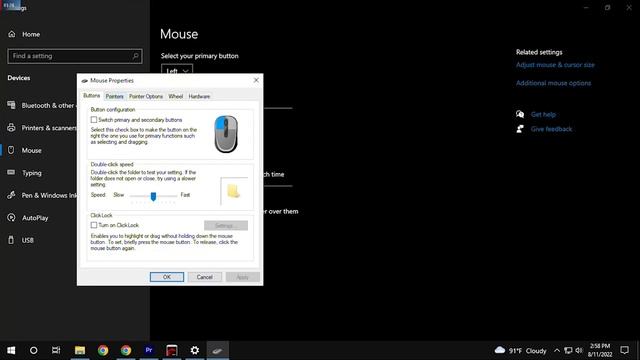Click the red app icon on taskbar
Image resolution: width=640 pixels, height=360 pixels.
point(172,350)
